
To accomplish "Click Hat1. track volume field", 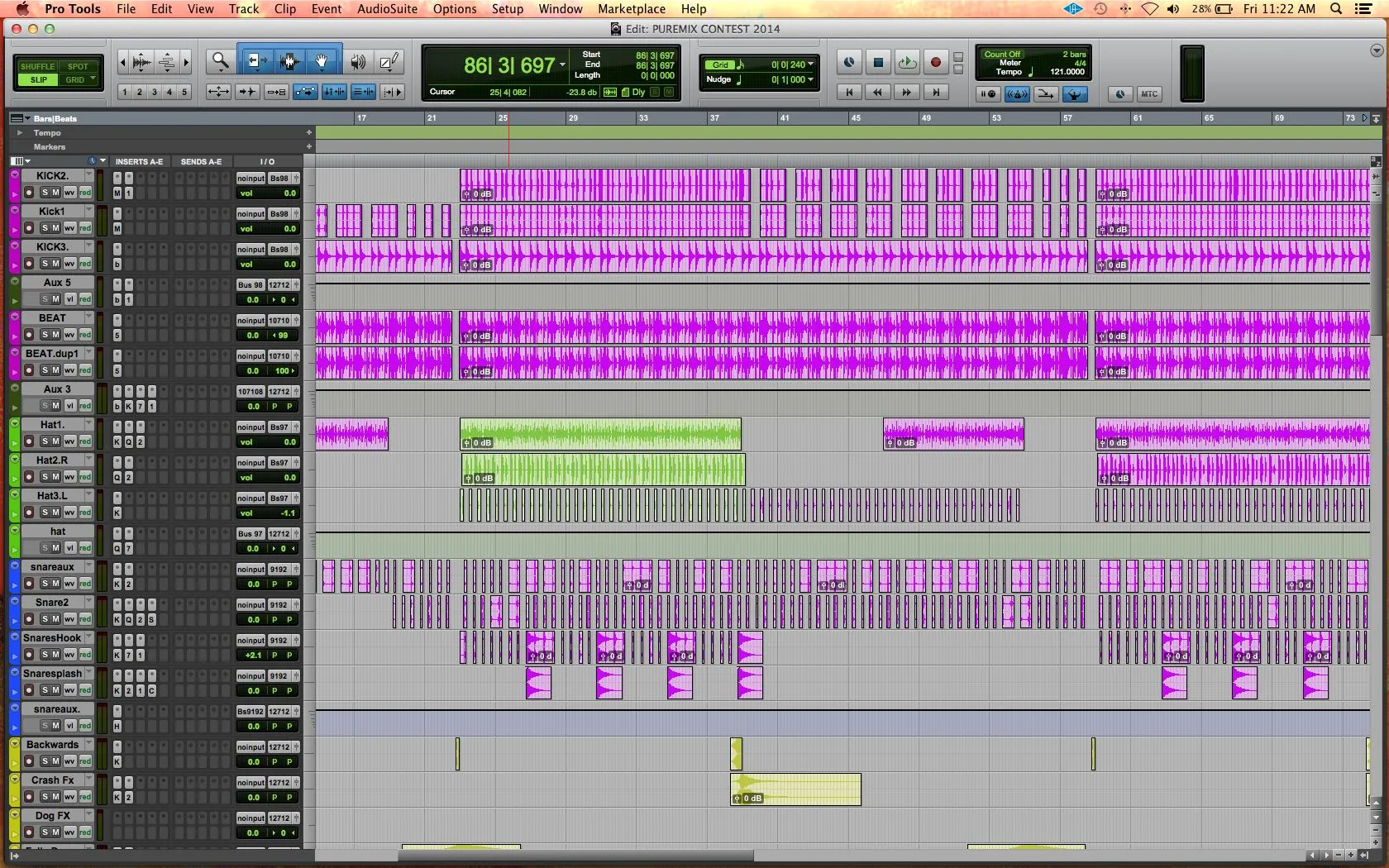I will 268,441.
